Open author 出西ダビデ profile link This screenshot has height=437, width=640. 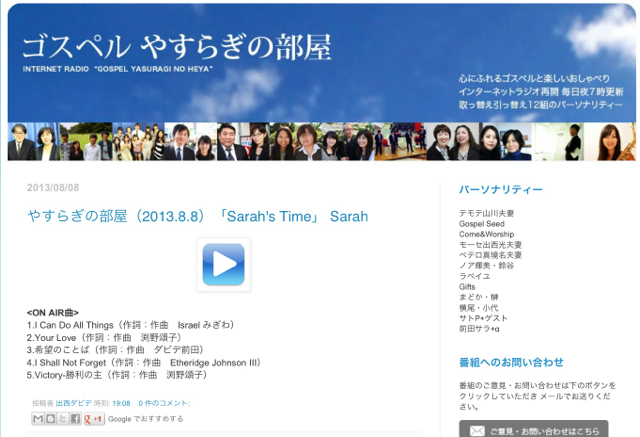pyautogui.click(x=76, y=403)
